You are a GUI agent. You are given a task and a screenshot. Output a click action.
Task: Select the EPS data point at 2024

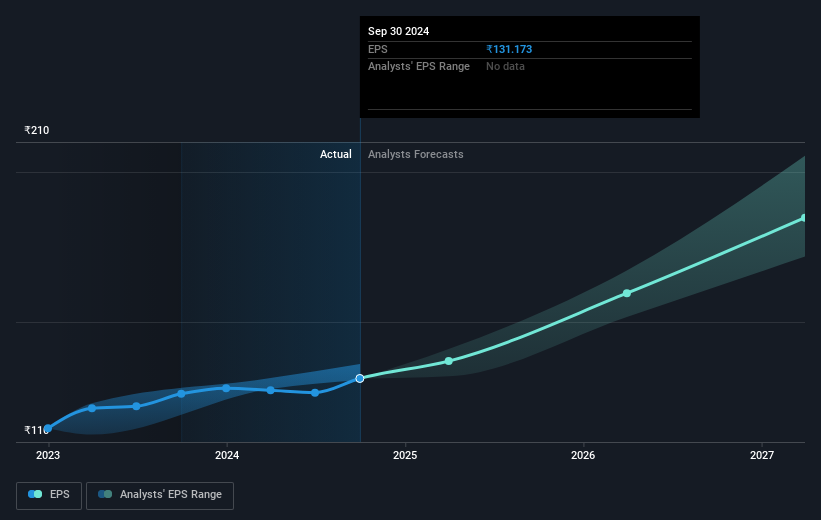226,388
